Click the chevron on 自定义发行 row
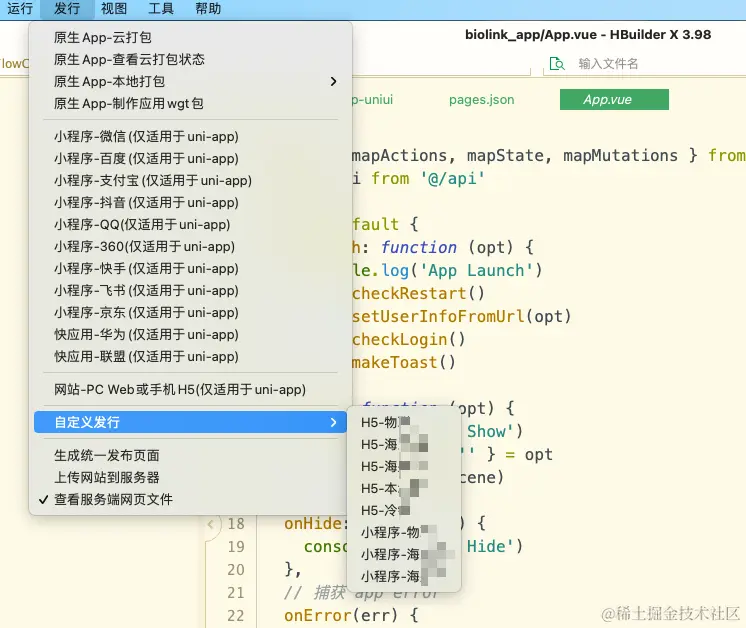The width and height of the screenshot is (746, 628). [334, 422]
